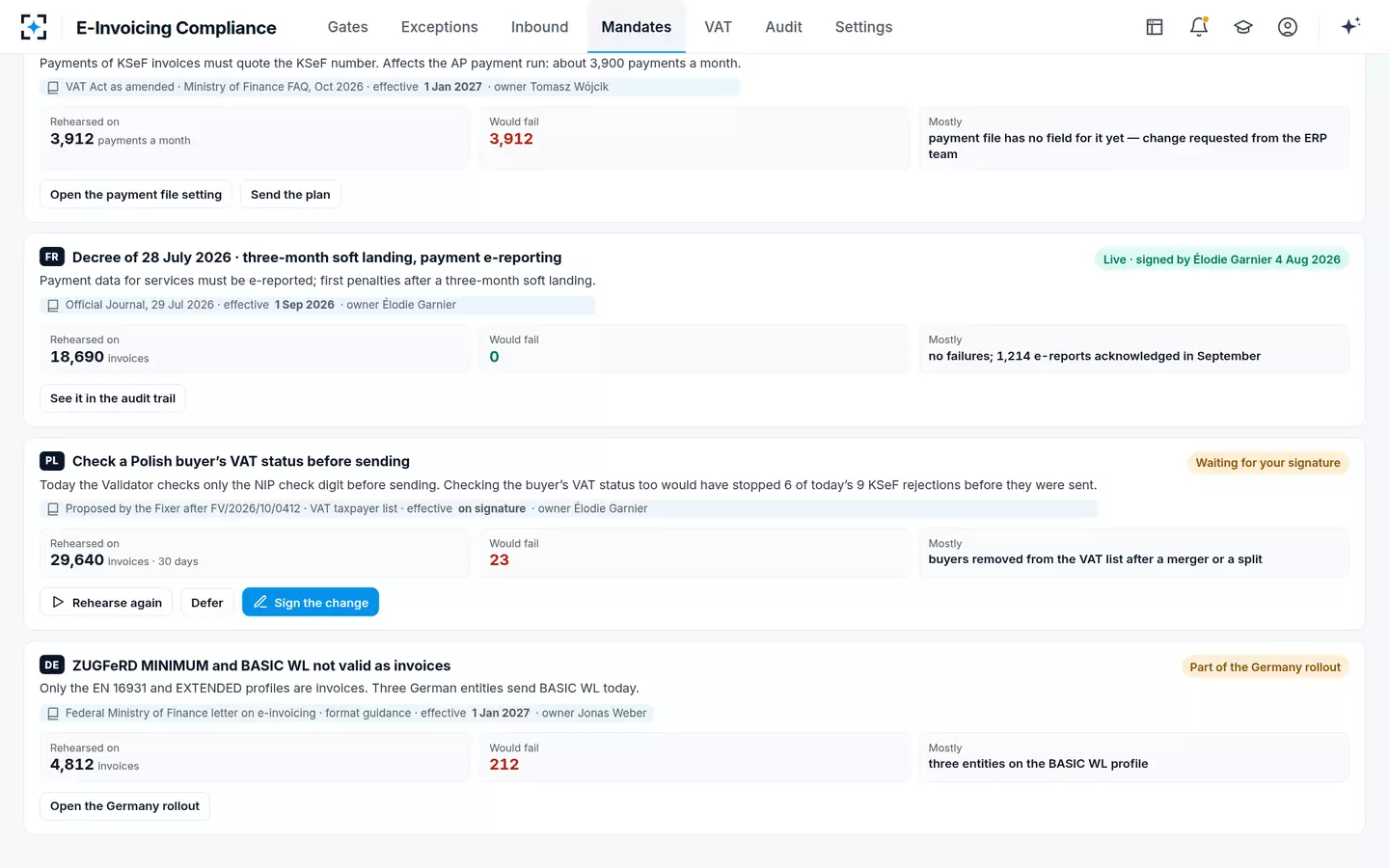
Task: Open the user account icon
Action: click(x=1288, y=27)
